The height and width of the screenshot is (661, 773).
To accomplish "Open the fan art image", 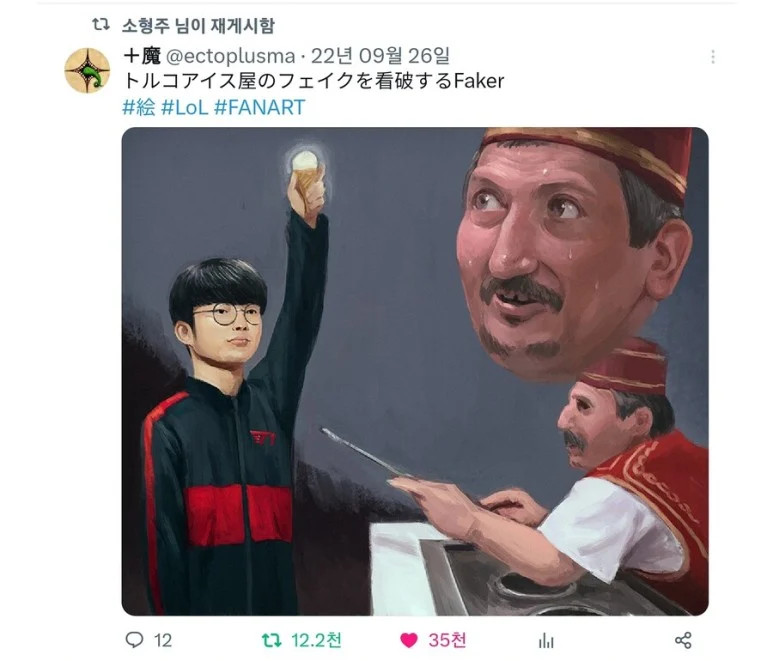I will click(x=415, y=371).
